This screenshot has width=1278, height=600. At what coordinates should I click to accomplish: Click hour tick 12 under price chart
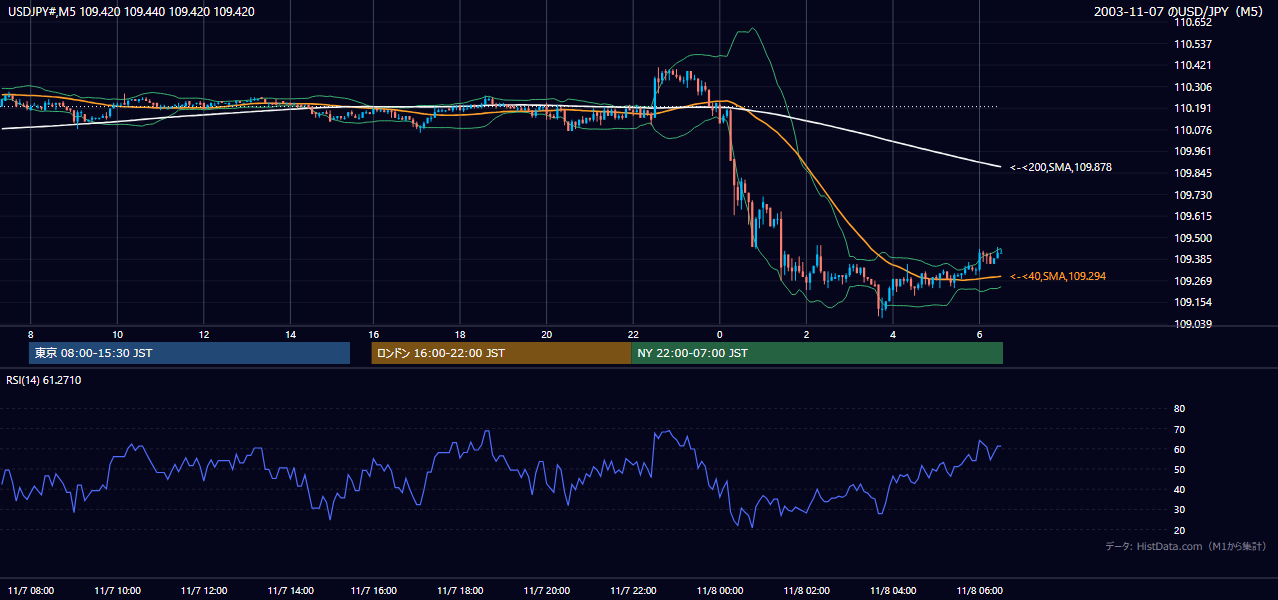(x=204, y=334)
